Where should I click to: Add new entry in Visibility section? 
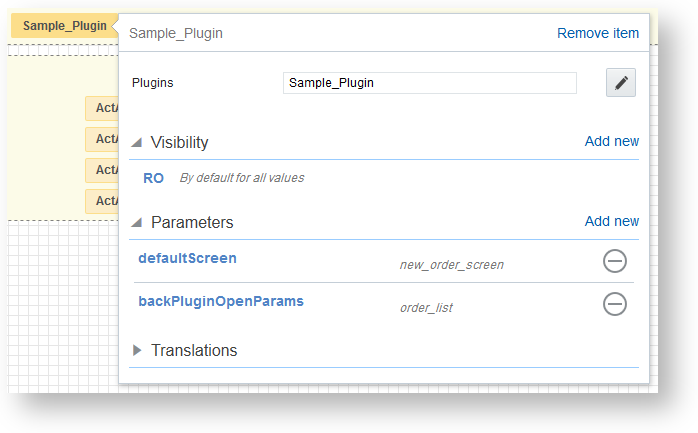click(x=611, y=141)
